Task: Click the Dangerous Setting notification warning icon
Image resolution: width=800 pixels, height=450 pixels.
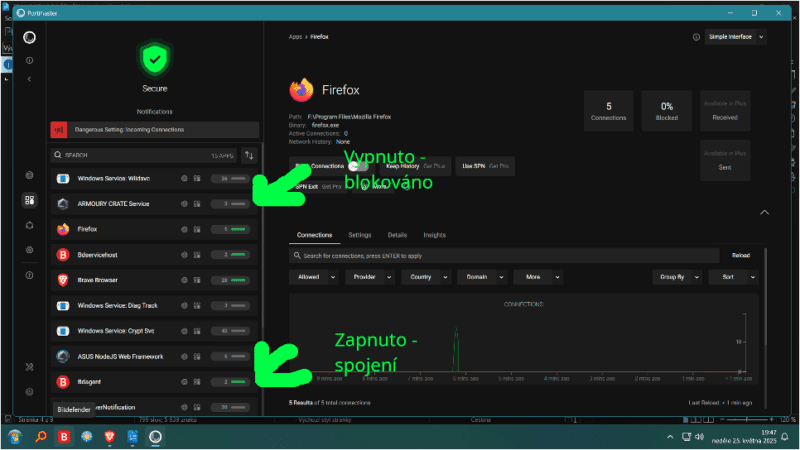Action: point(59,130)
